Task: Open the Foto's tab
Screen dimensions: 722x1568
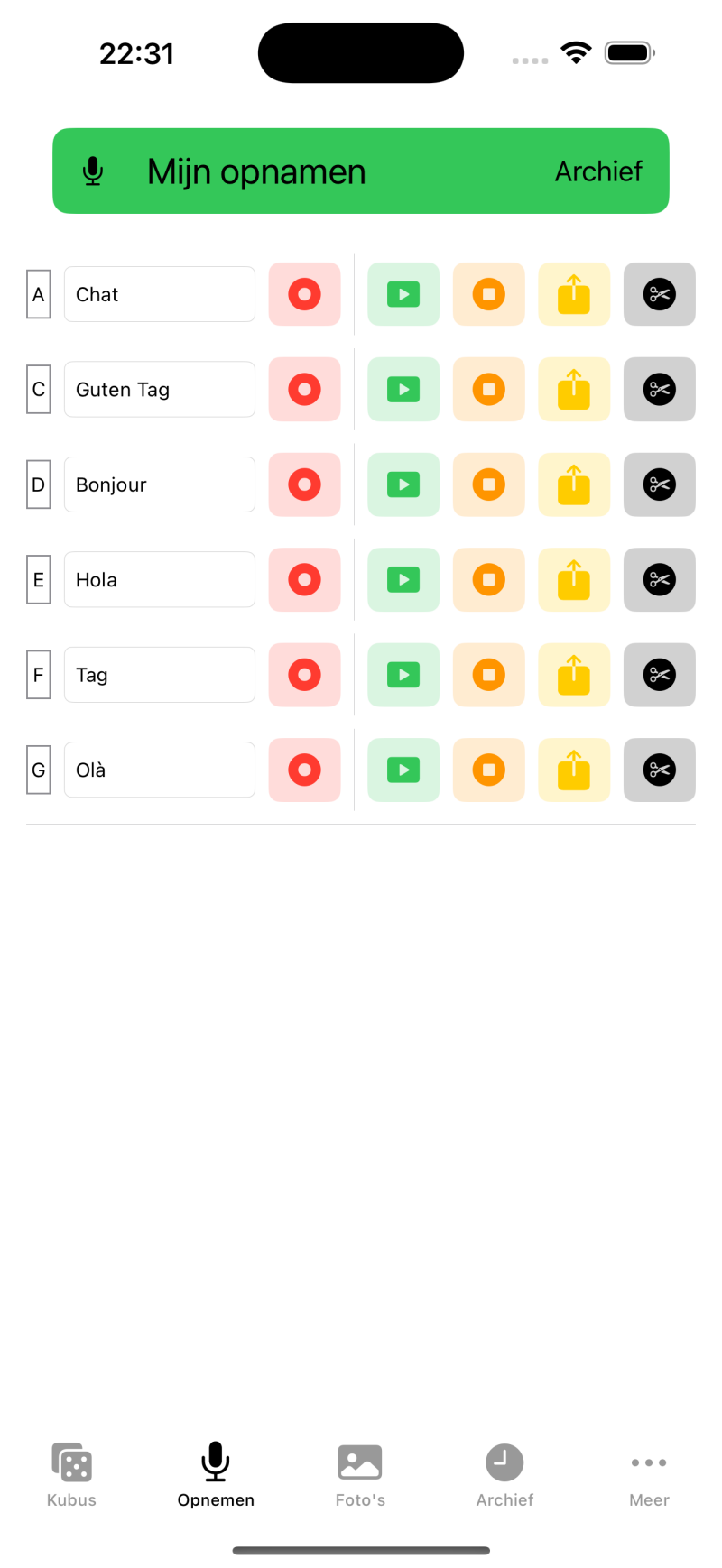Action: click(360, 1474)
